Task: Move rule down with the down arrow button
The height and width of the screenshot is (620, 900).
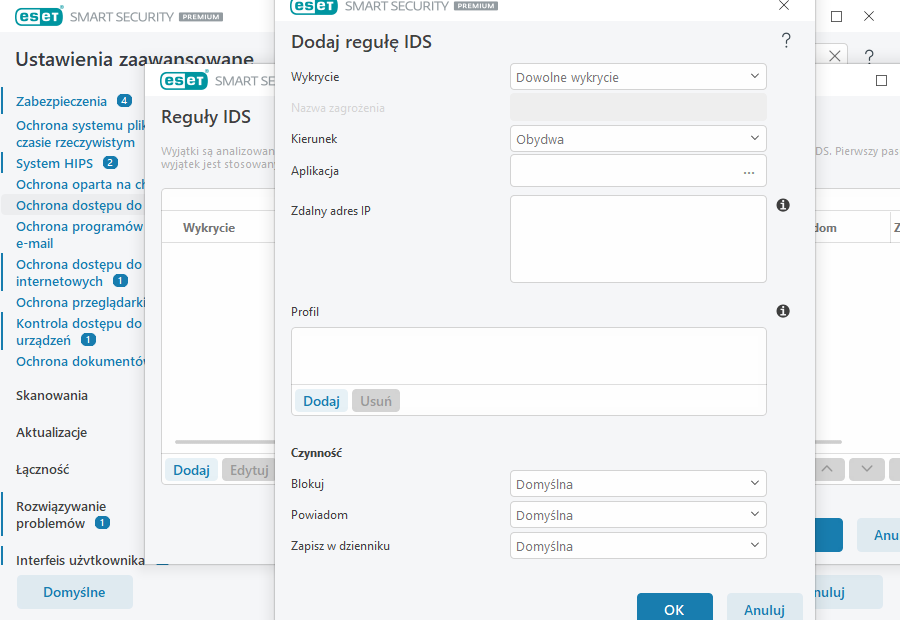Action: coord(867,469)
